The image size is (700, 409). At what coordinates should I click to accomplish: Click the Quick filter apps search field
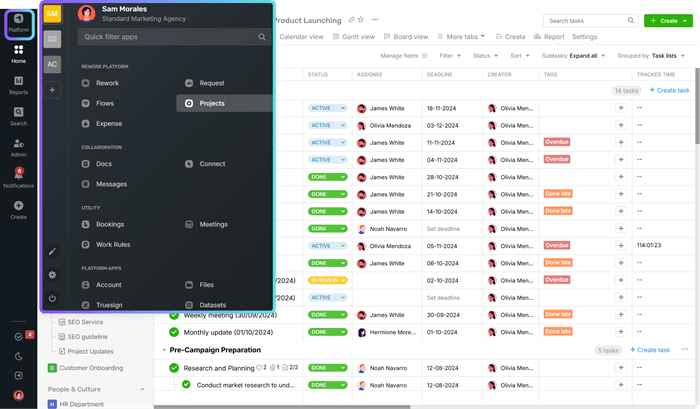[168, 36]
